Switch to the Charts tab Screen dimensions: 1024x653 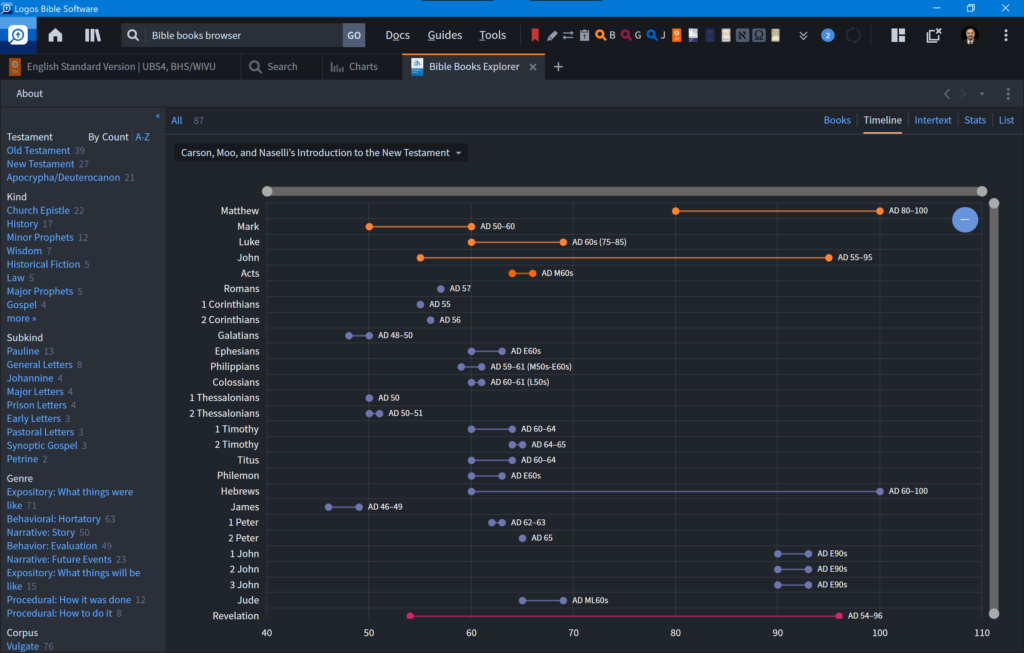[363, 67]
